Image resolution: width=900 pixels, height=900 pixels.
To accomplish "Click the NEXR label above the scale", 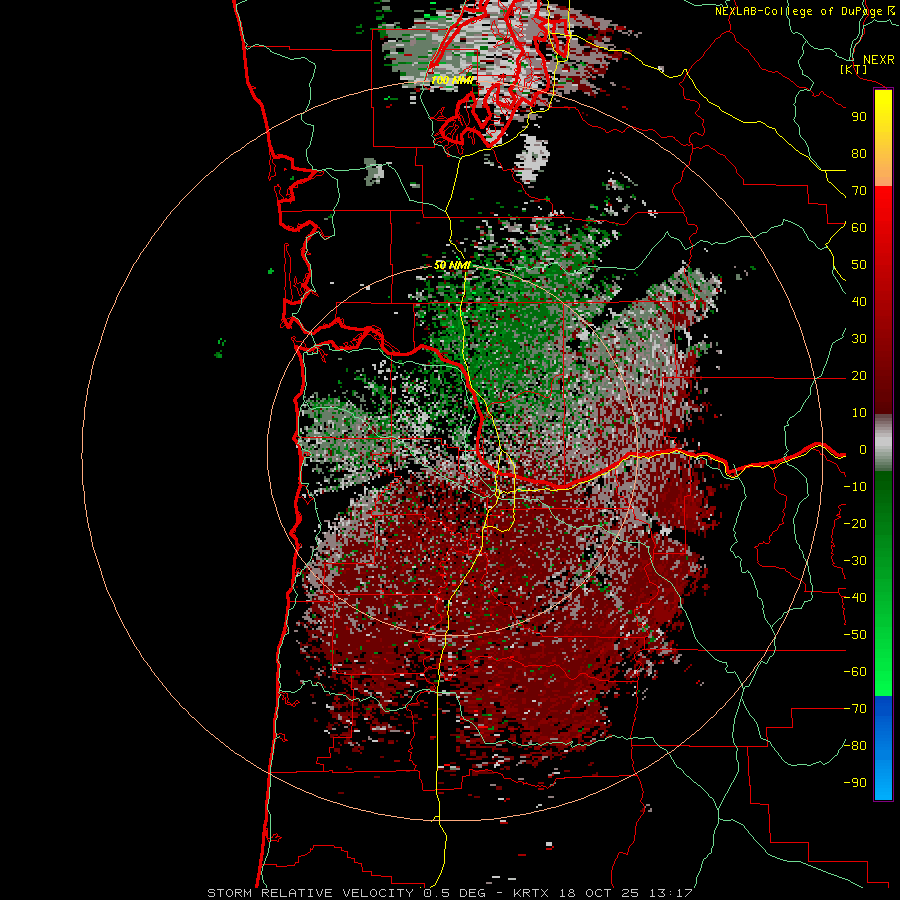I will (x=878, y=60).
